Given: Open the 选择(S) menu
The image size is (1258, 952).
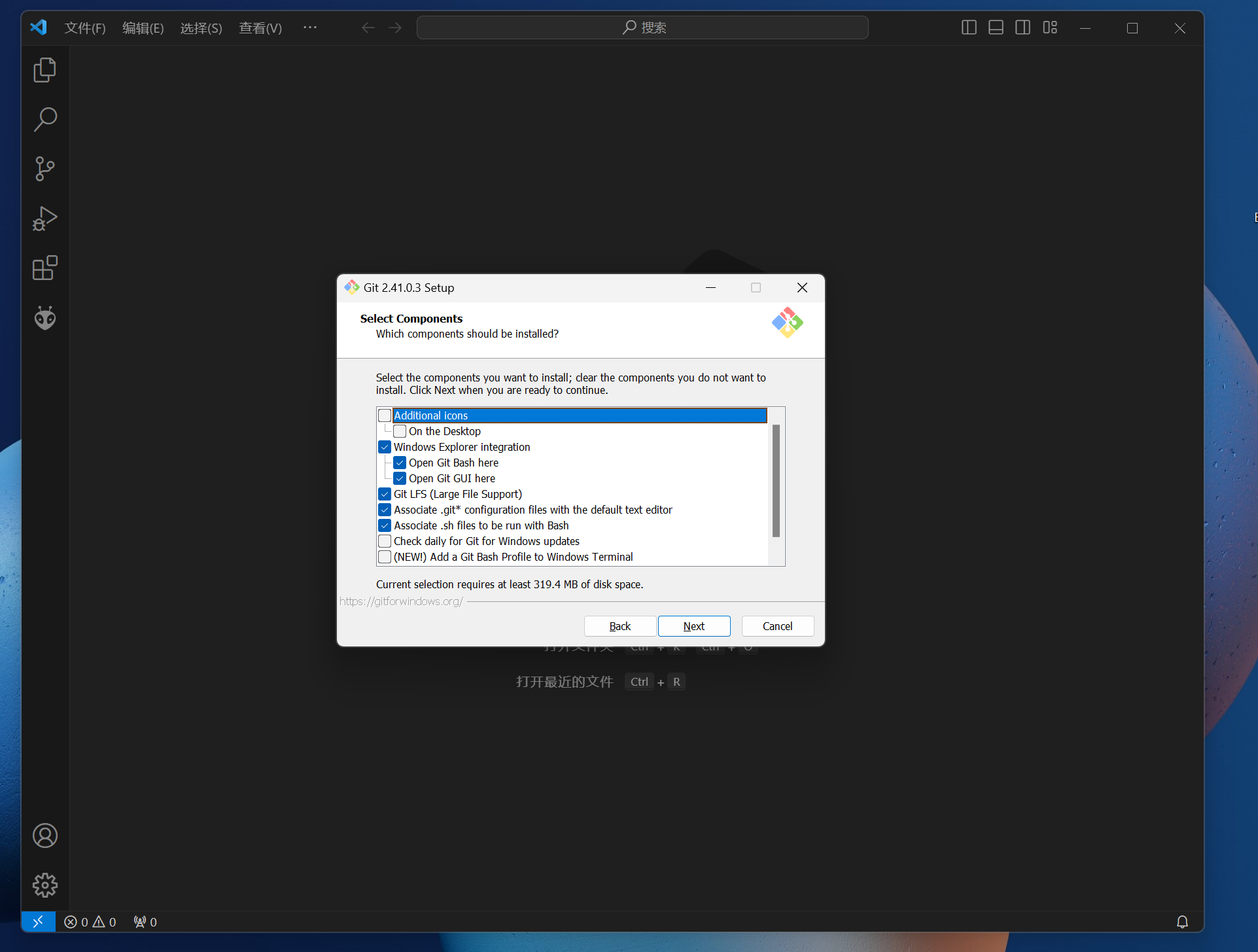Looking at the screenshot, I should (201, 27).
